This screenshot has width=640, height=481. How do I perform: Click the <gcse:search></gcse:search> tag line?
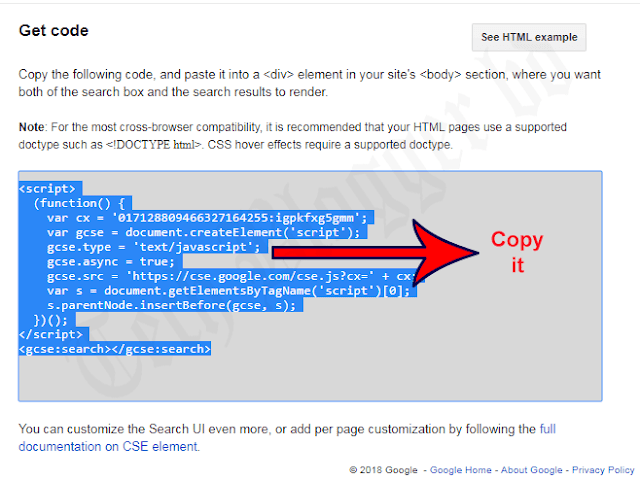point(115,349)
